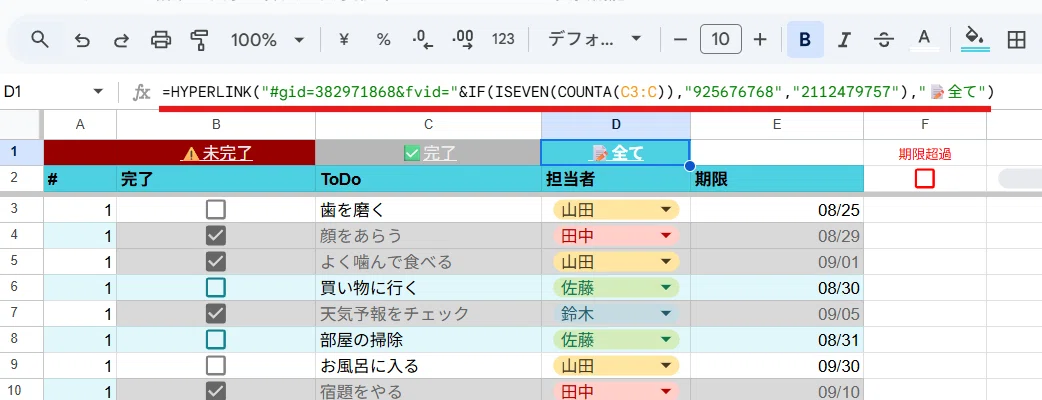Follow the 完了 filter link
The image size is (1042, 400).
430,153
